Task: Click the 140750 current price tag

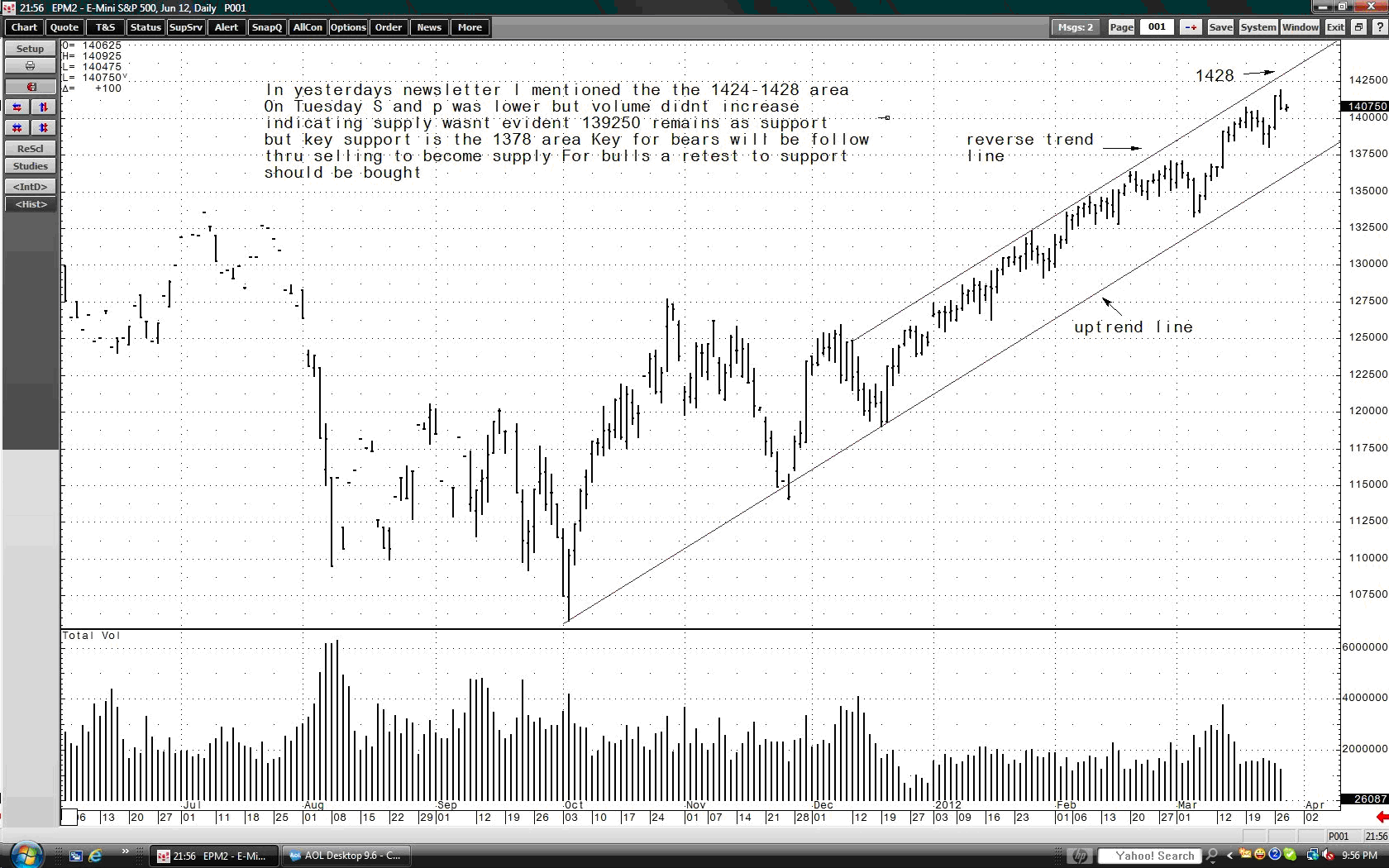Action: coord(1364,107)
